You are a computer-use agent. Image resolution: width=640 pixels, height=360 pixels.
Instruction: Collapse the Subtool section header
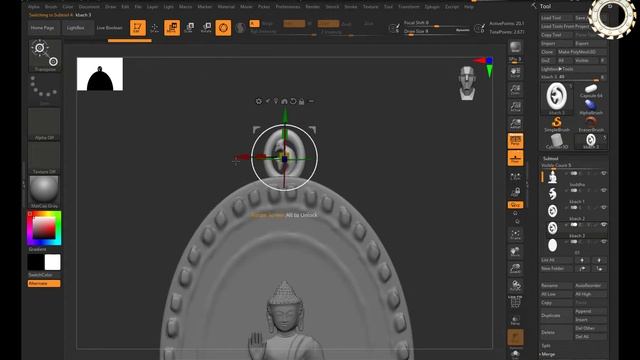point(551,158)
